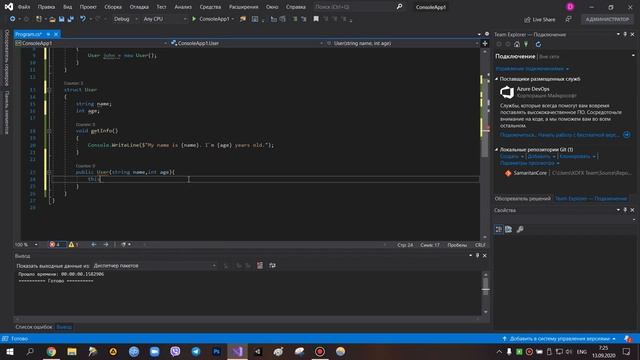The width and height of the screenshot is (640, 360).
Task: Go to next issue with right arrow
Action: point(106,244)
